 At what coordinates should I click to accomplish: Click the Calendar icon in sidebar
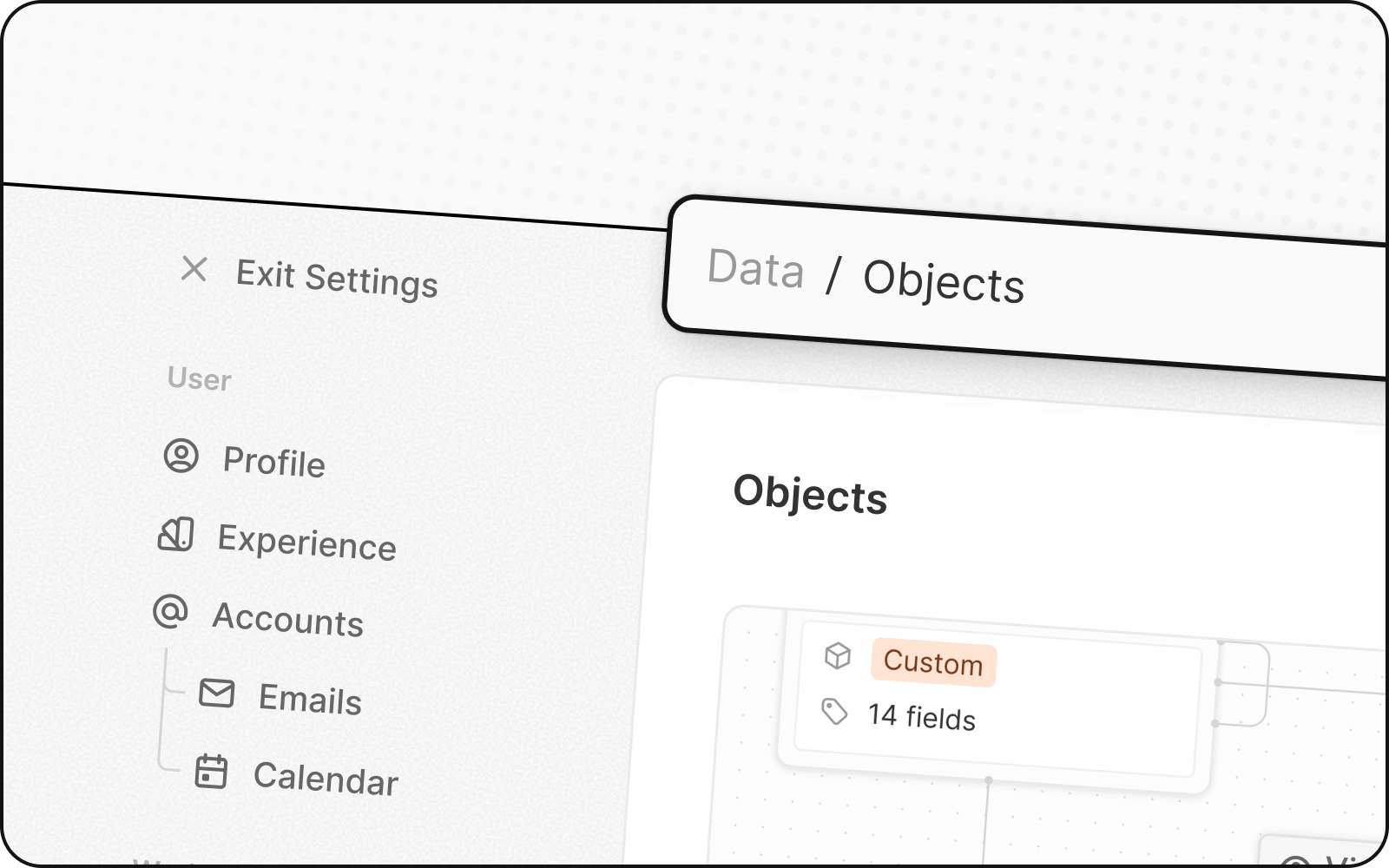[x=211, y=772]
